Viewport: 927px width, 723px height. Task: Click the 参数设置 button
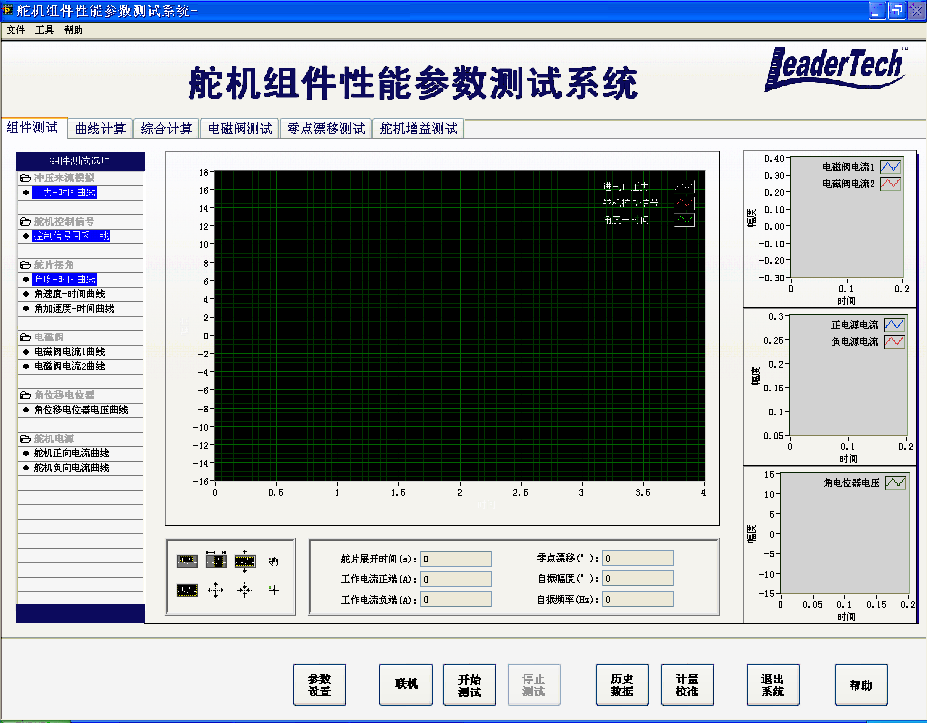point(319,685)
